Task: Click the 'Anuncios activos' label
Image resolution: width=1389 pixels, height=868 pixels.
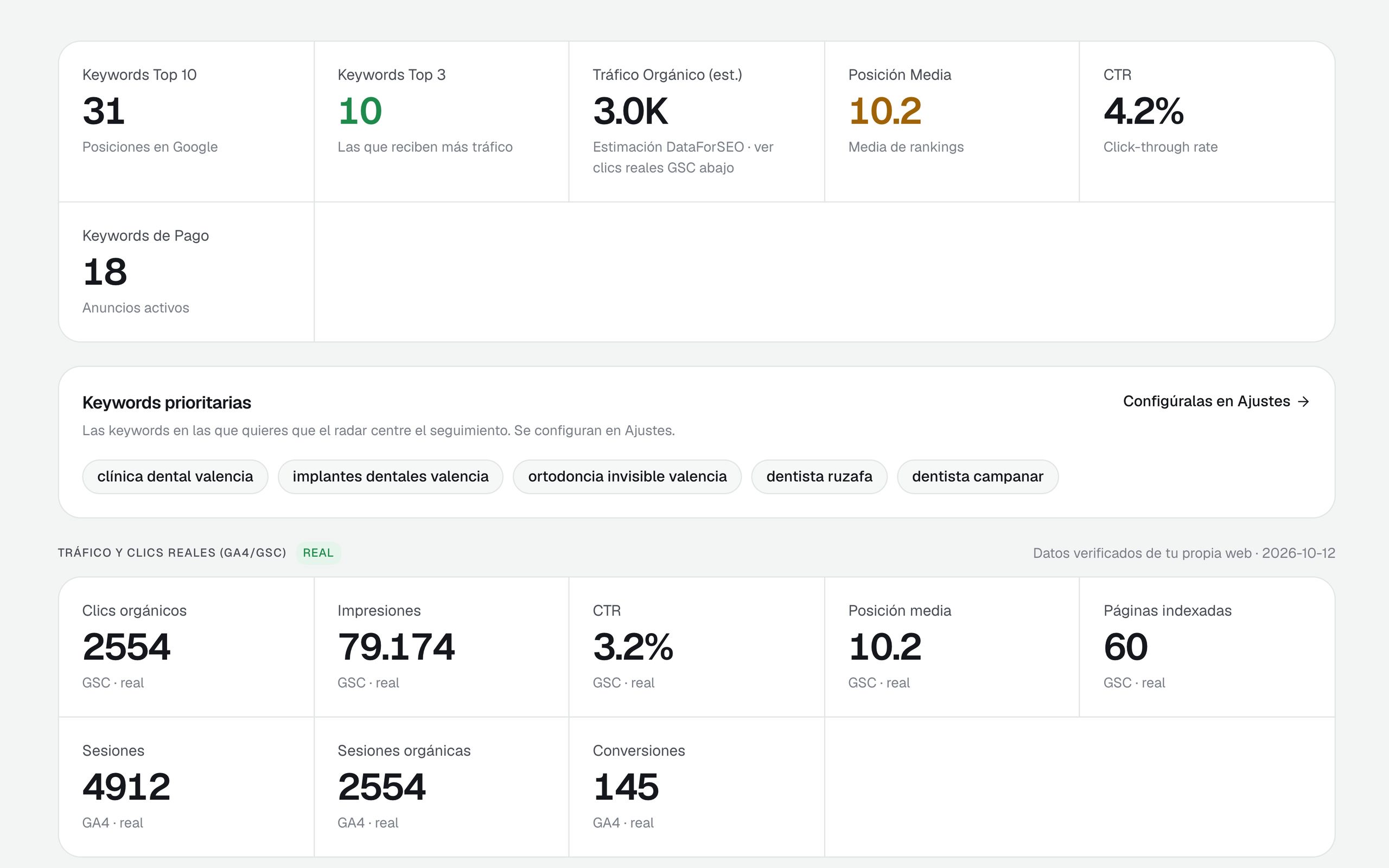Action: pos(136,308)
